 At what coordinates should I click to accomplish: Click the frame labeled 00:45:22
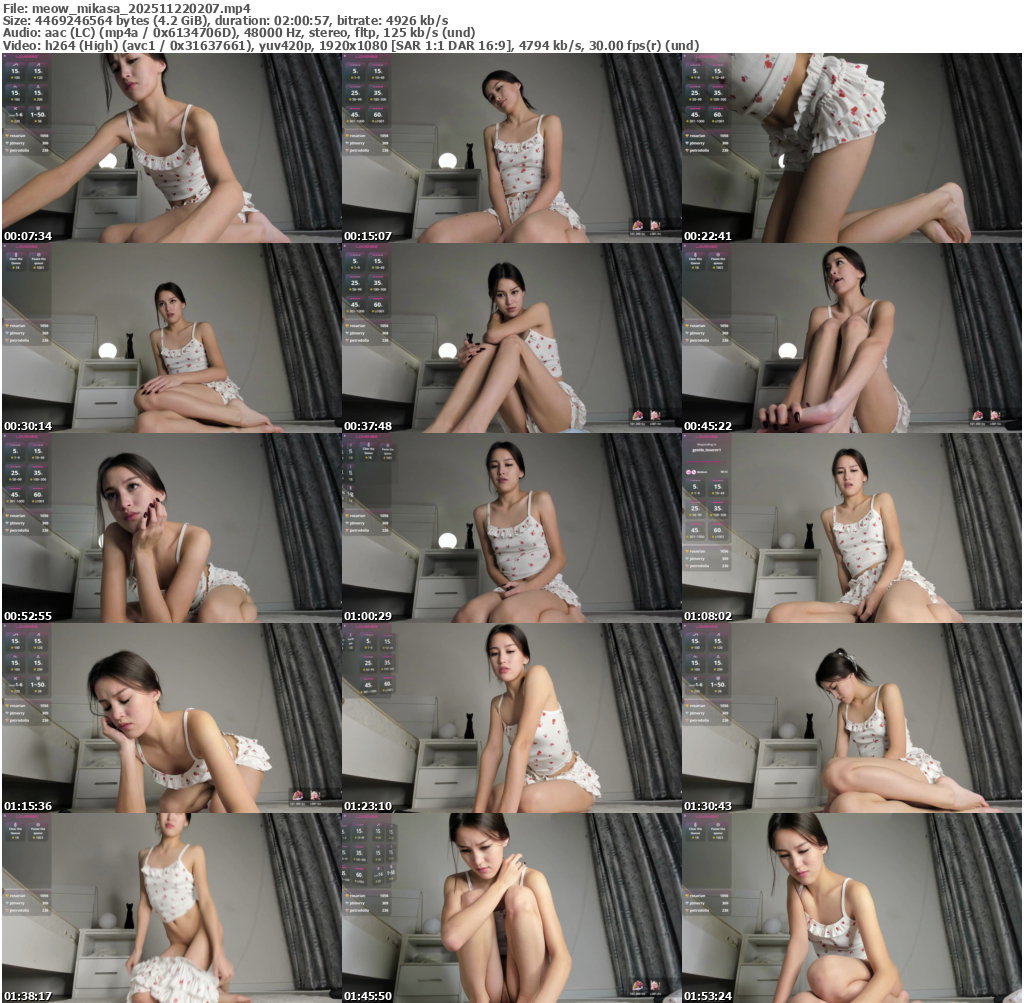coord(852,338)
